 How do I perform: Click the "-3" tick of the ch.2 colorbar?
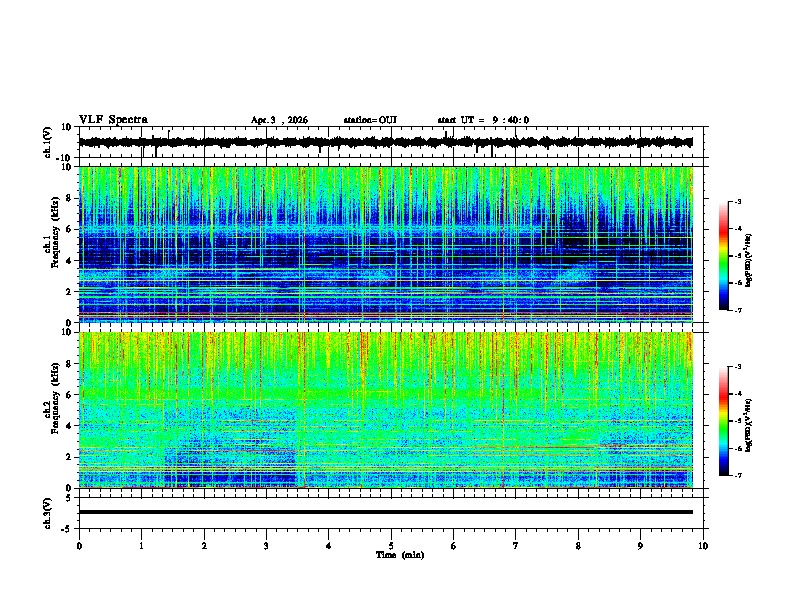pos(737,367)
